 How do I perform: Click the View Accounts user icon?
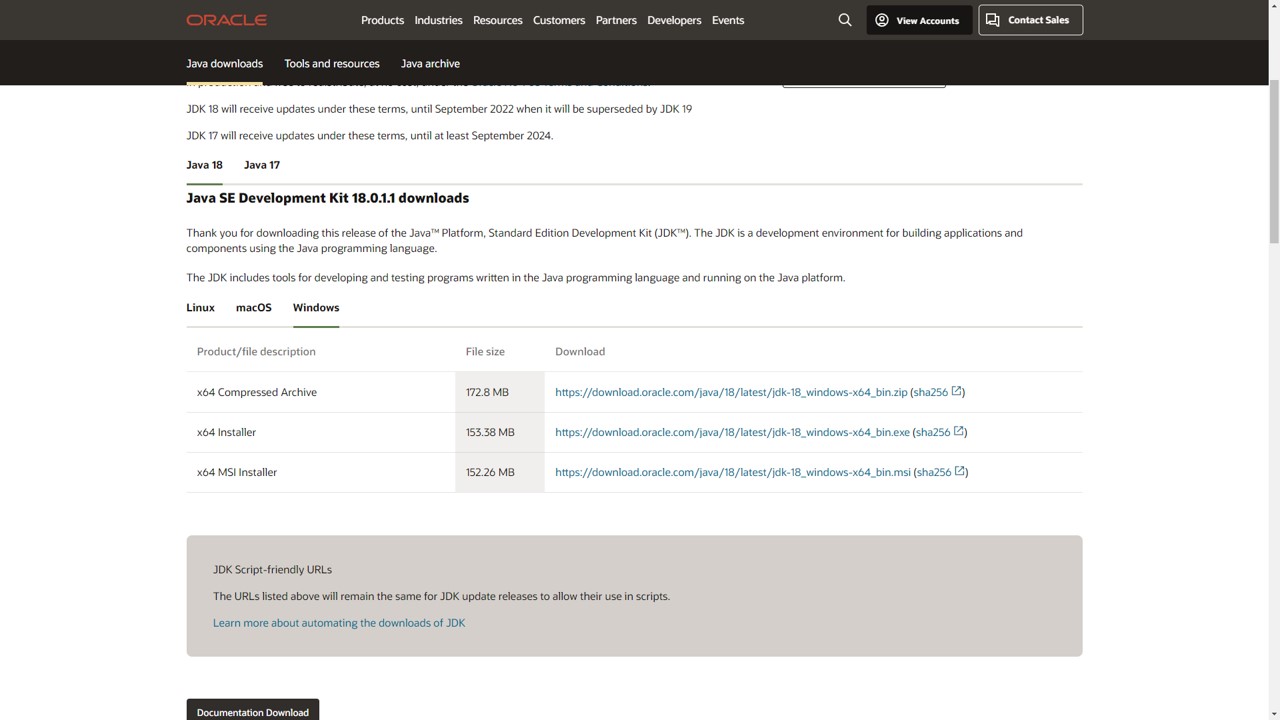pyautogui.click(x=882, y=20)
